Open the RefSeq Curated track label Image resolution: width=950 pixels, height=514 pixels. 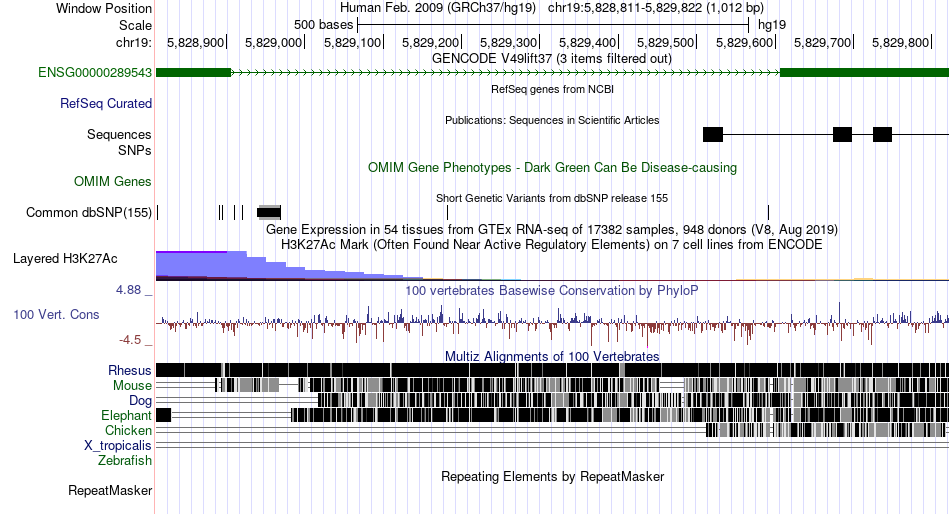pos(106,104)
